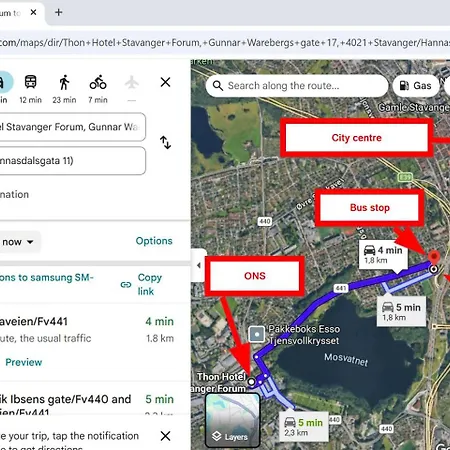
Task: Open route Options
Action: click(154, 241)
